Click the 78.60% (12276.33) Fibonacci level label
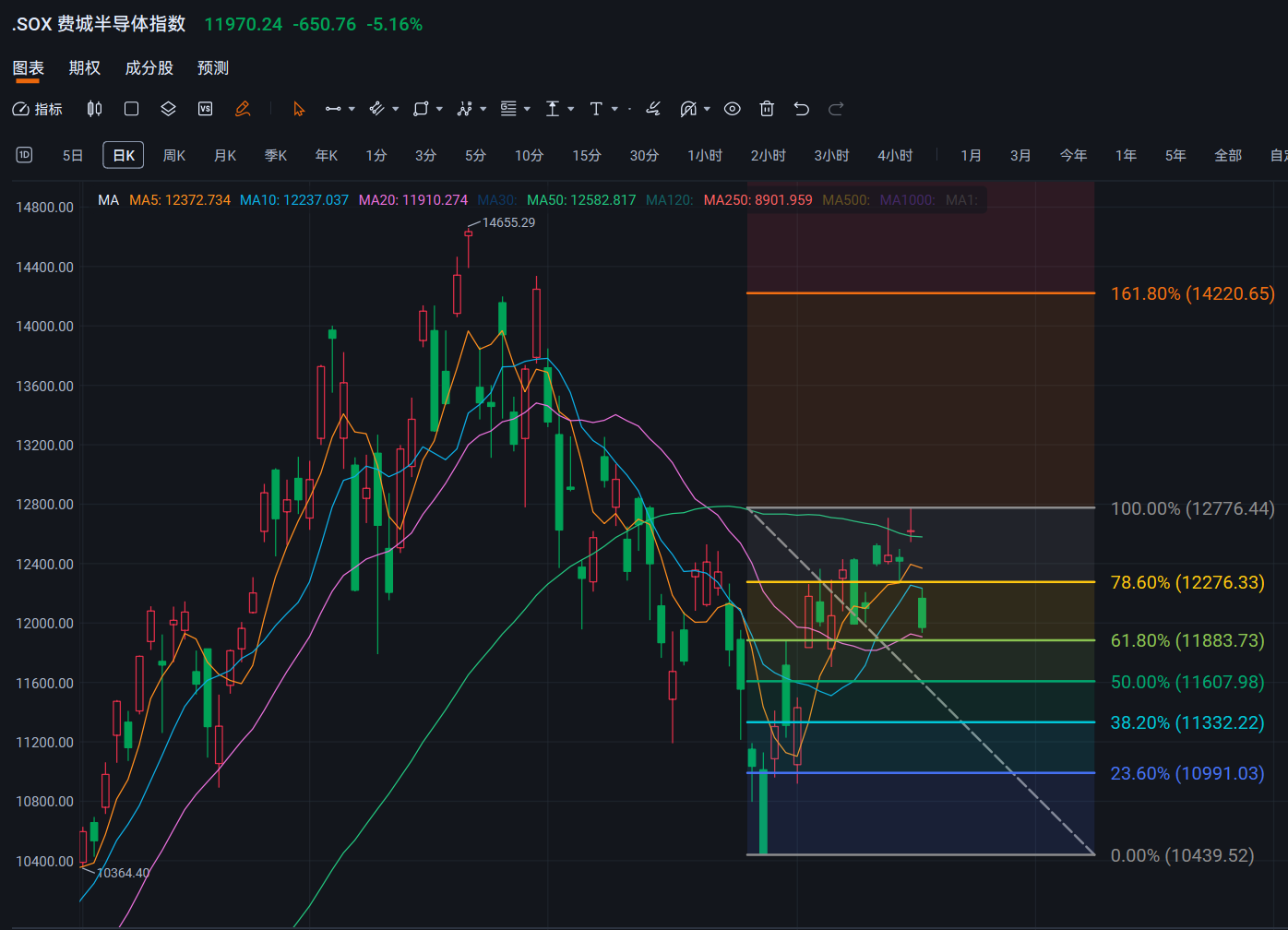Viewport: 1288px width, 930px height. 1187,582
